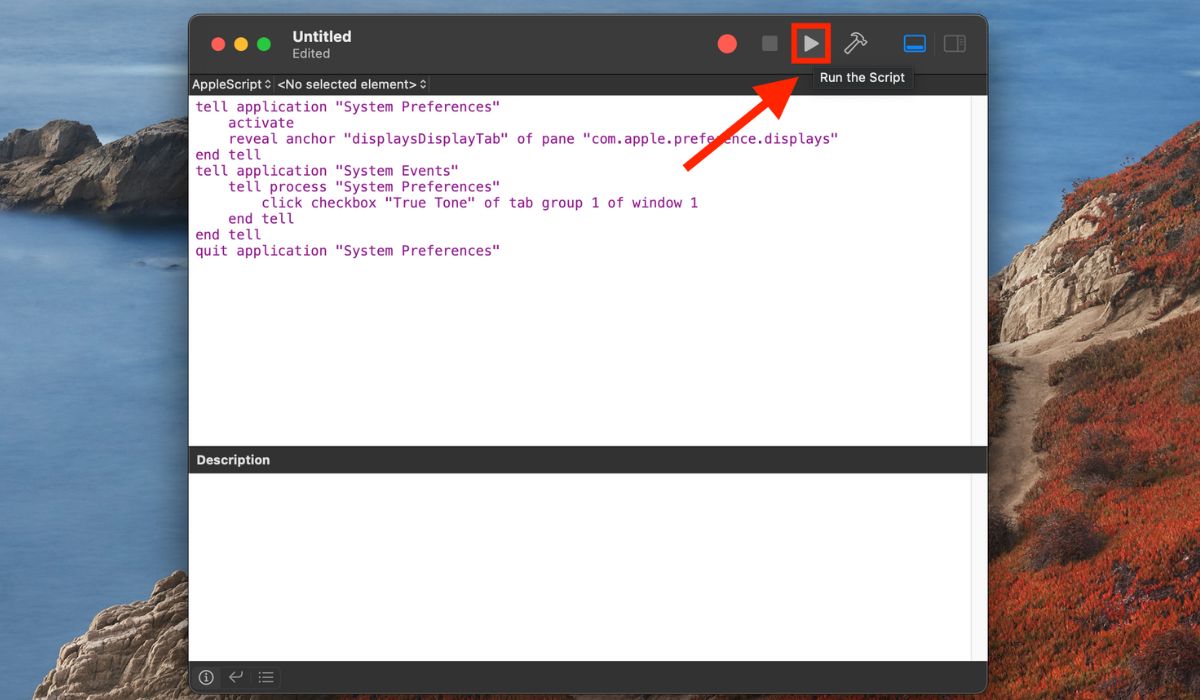Place cursor on the "activate" line
Viewport: 1200px width, 700px height.
[x=261, y=123]
